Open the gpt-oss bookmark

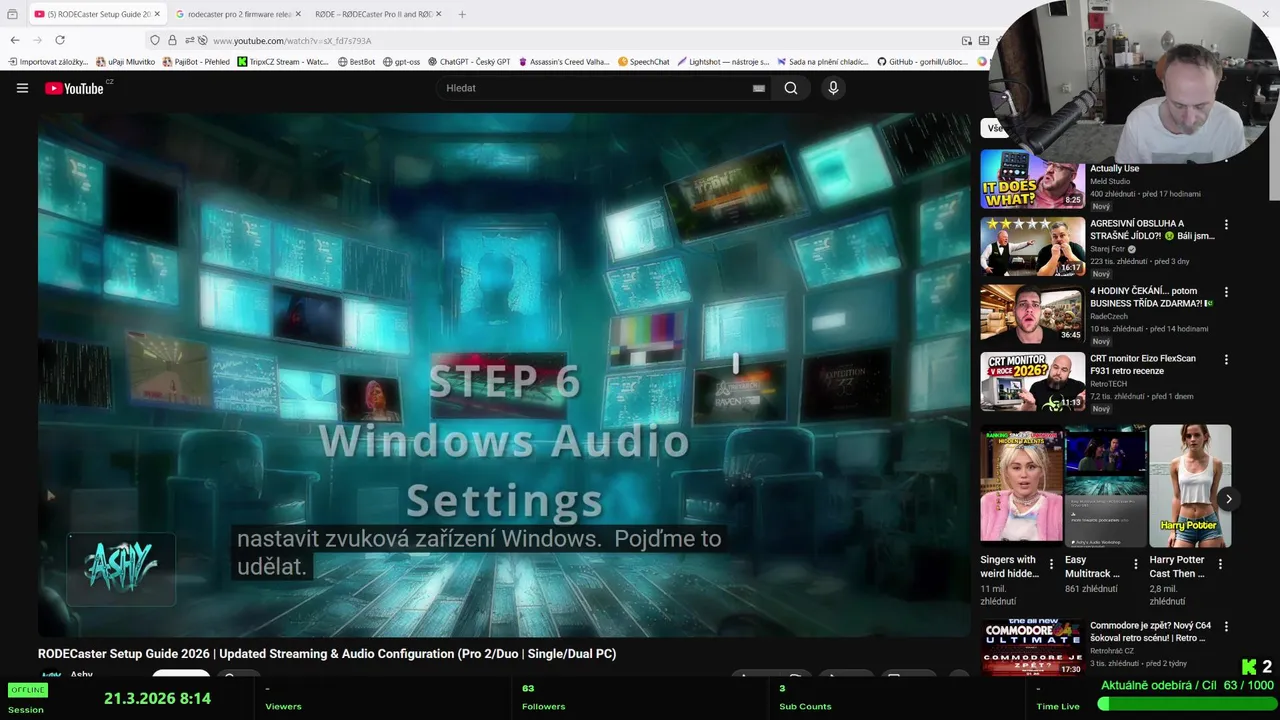pos(402,62)
